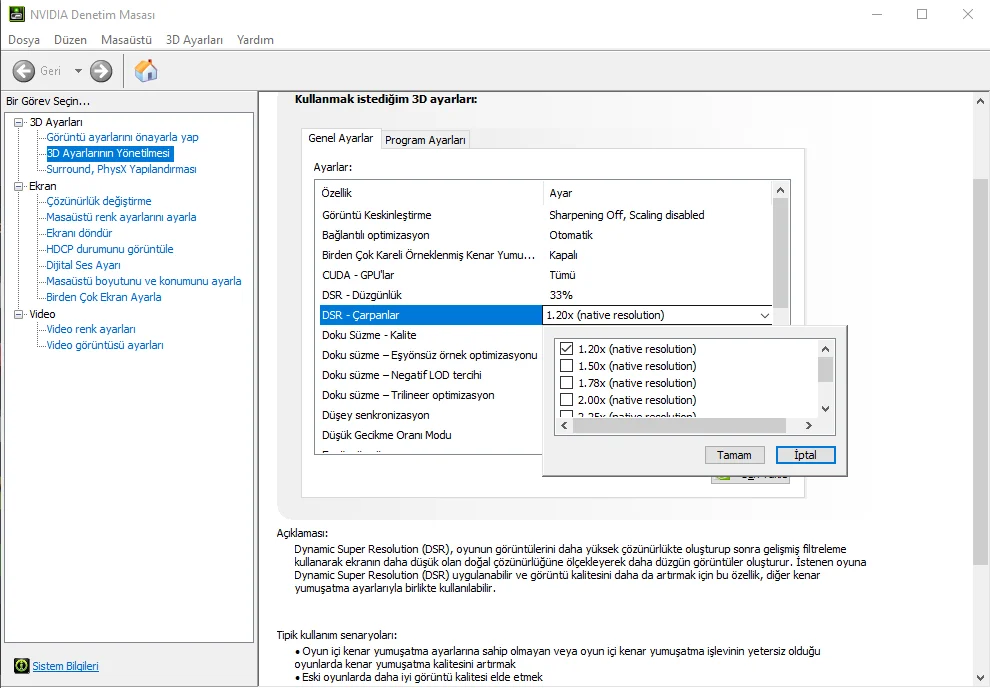Open Video renk ayarları from the task list
990x688 pixels.
click(90, 329)
